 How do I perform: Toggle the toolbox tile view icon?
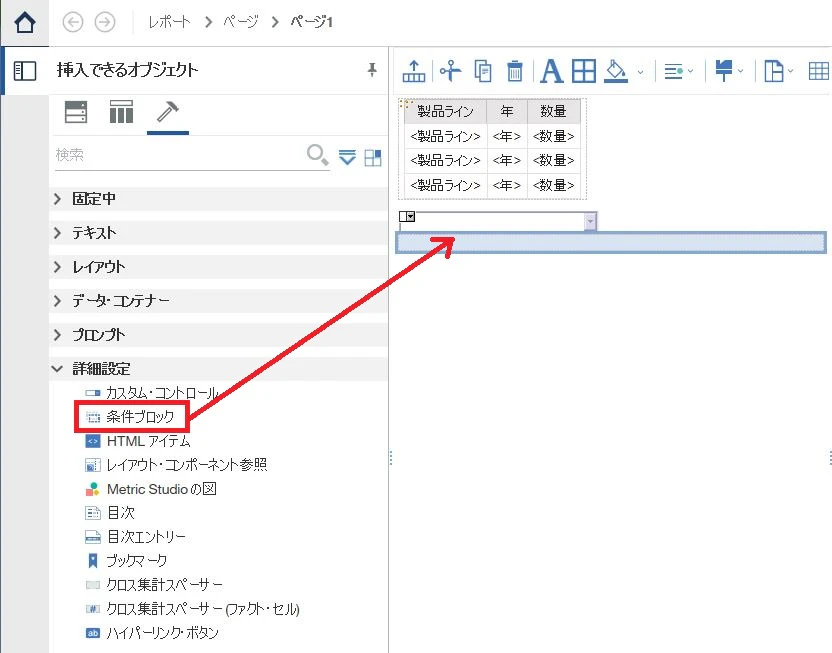[372, 158]
